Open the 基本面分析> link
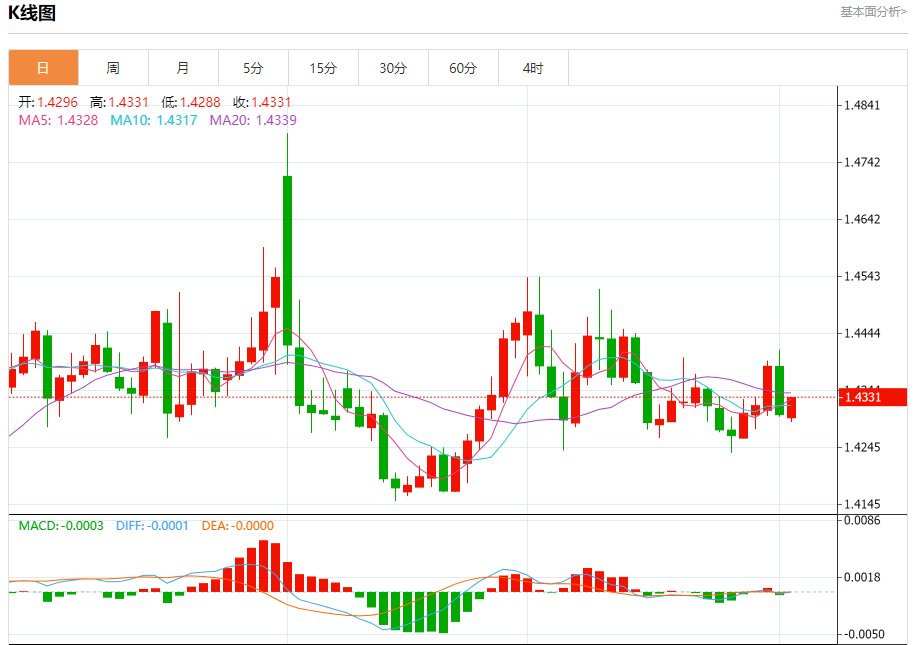Image resolution: width=914 pixels, height=645 pixels. (873, 12)
